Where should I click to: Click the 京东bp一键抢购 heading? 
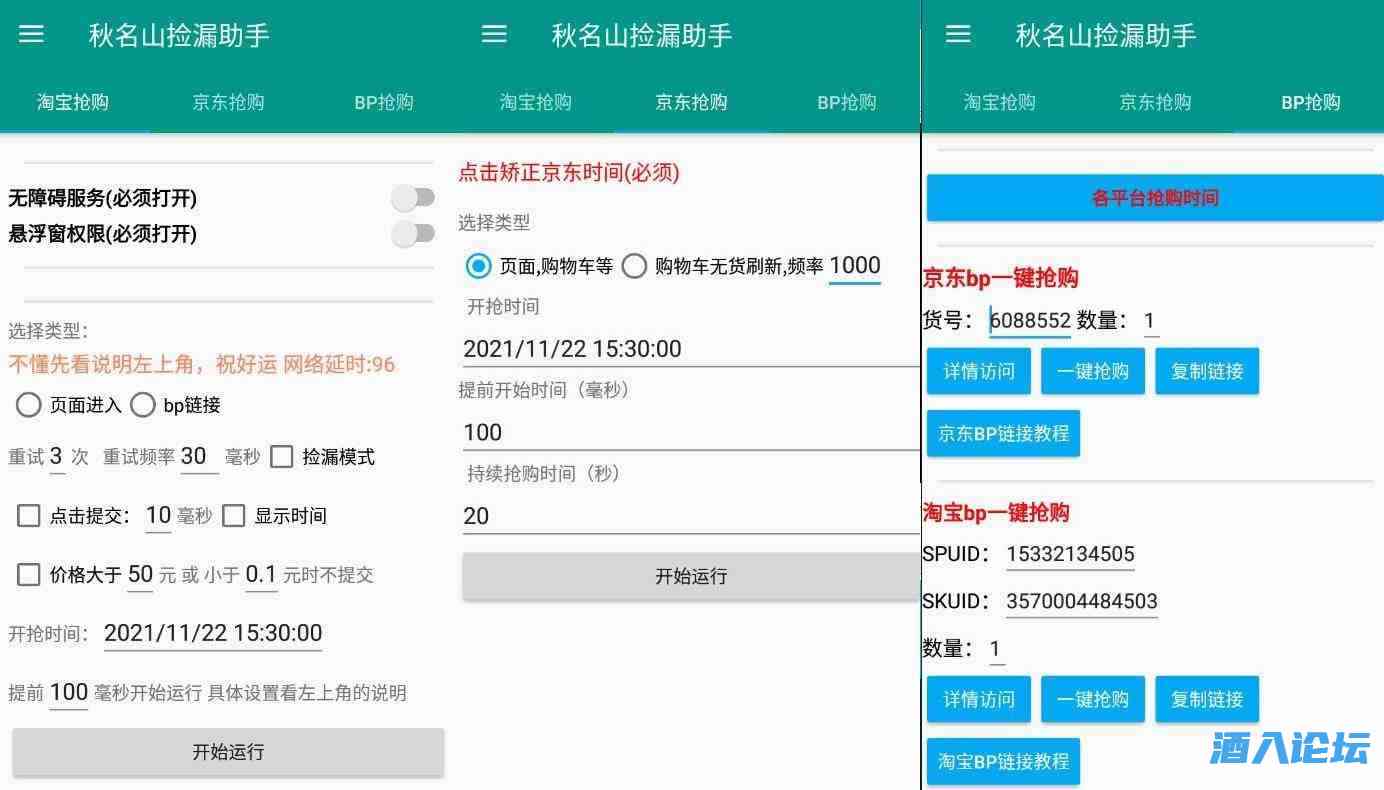pos(1001,278)
